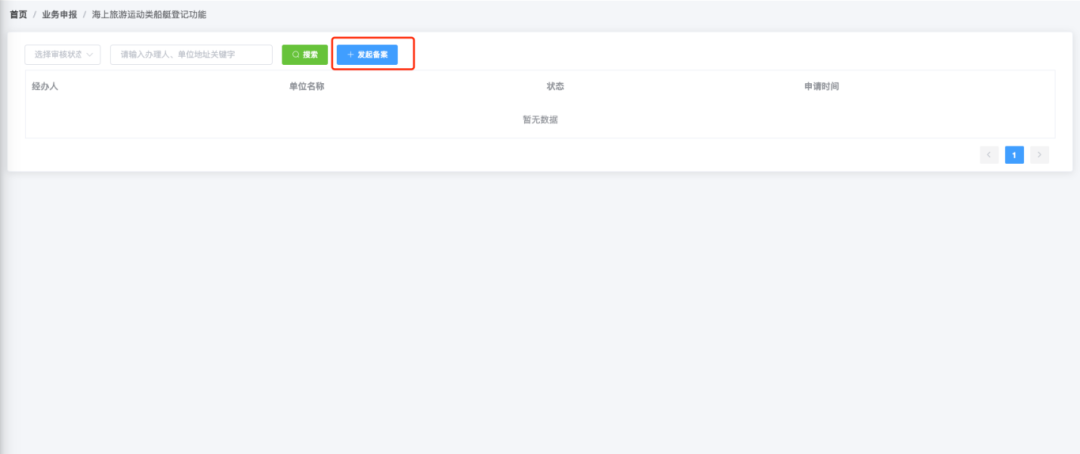Click the chevron in 选择审核状态 selector
This screenshot has width=1080, height=454.
tap(91, 55)
